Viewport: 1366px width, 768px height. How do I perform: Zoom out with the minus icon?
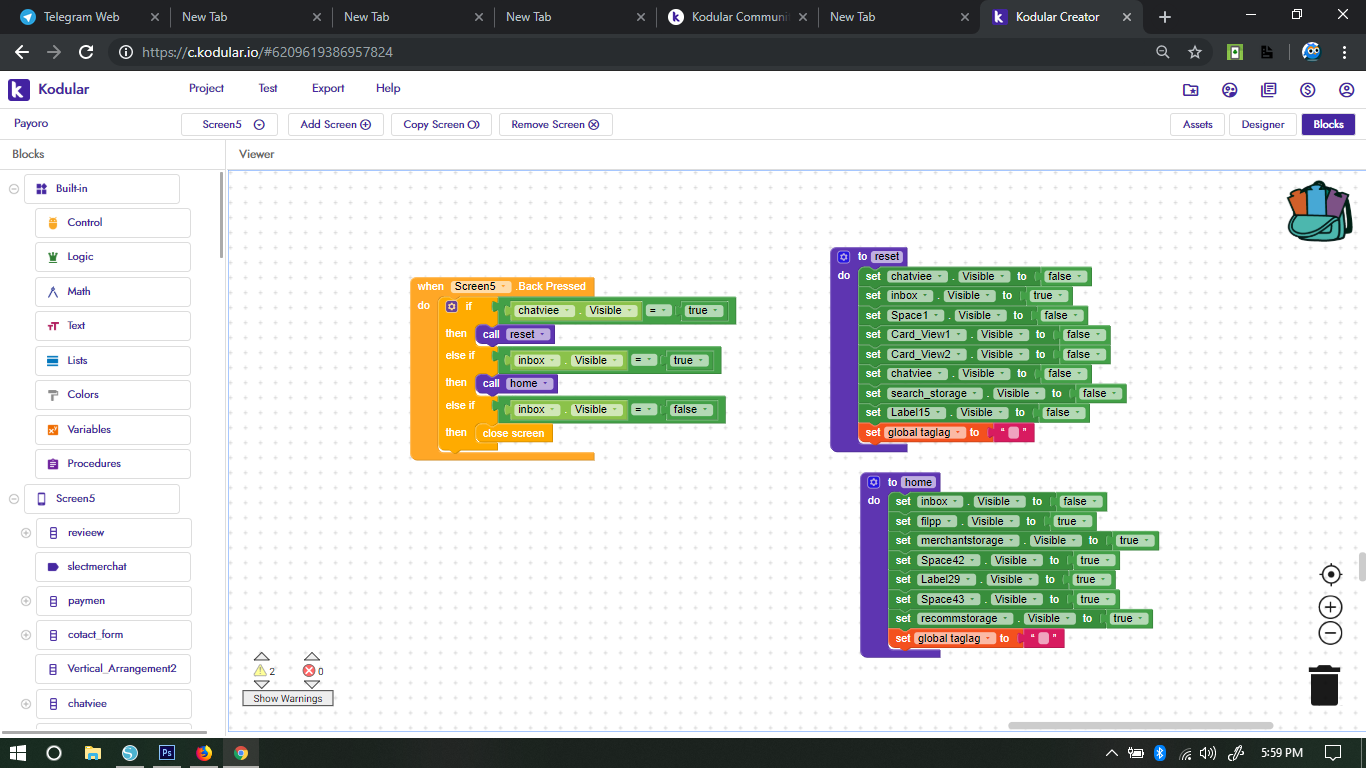click(x=1330, y=633)
